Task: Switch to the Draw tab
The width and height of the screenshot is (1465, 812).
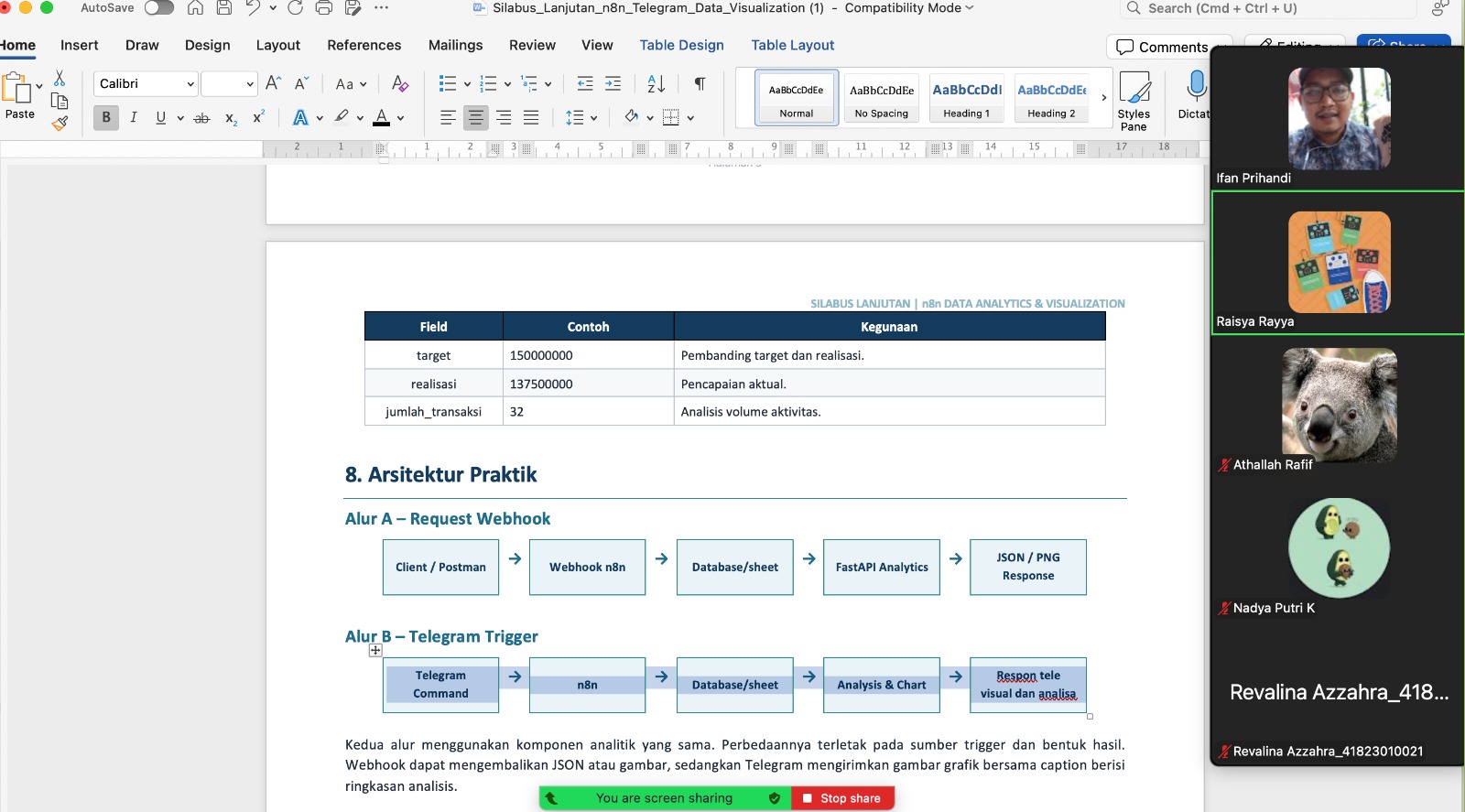Action: (x=142, y=45)
